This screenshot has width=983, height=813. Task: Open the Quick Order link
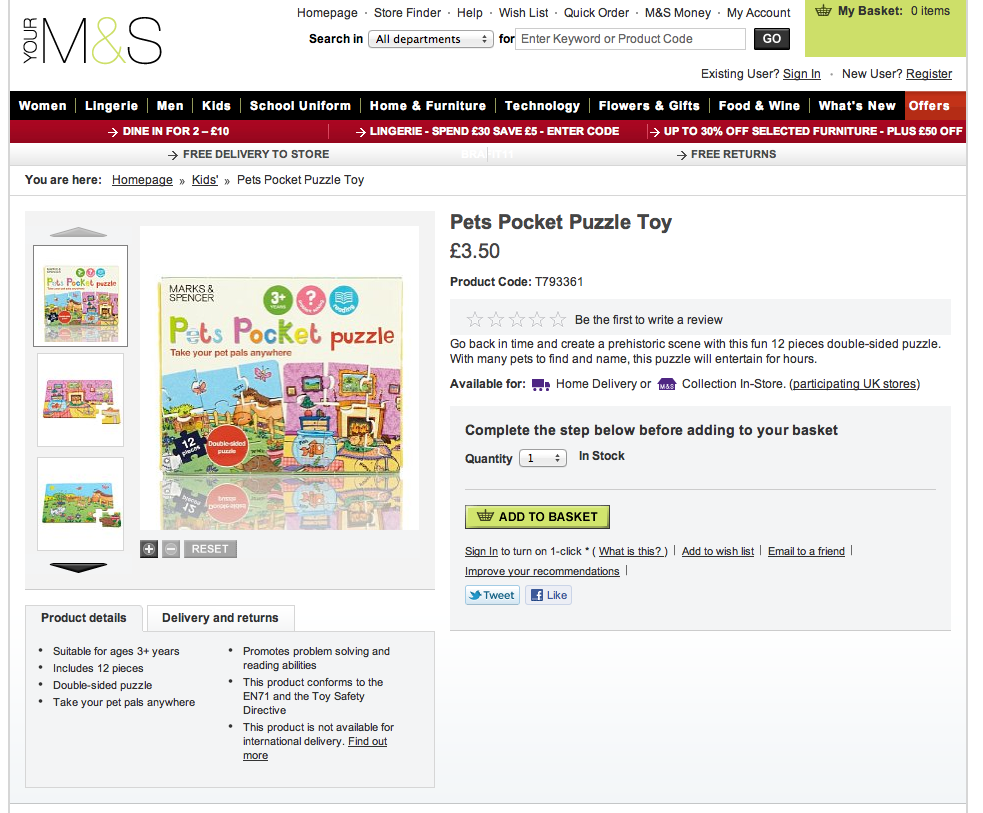(596, 13)
